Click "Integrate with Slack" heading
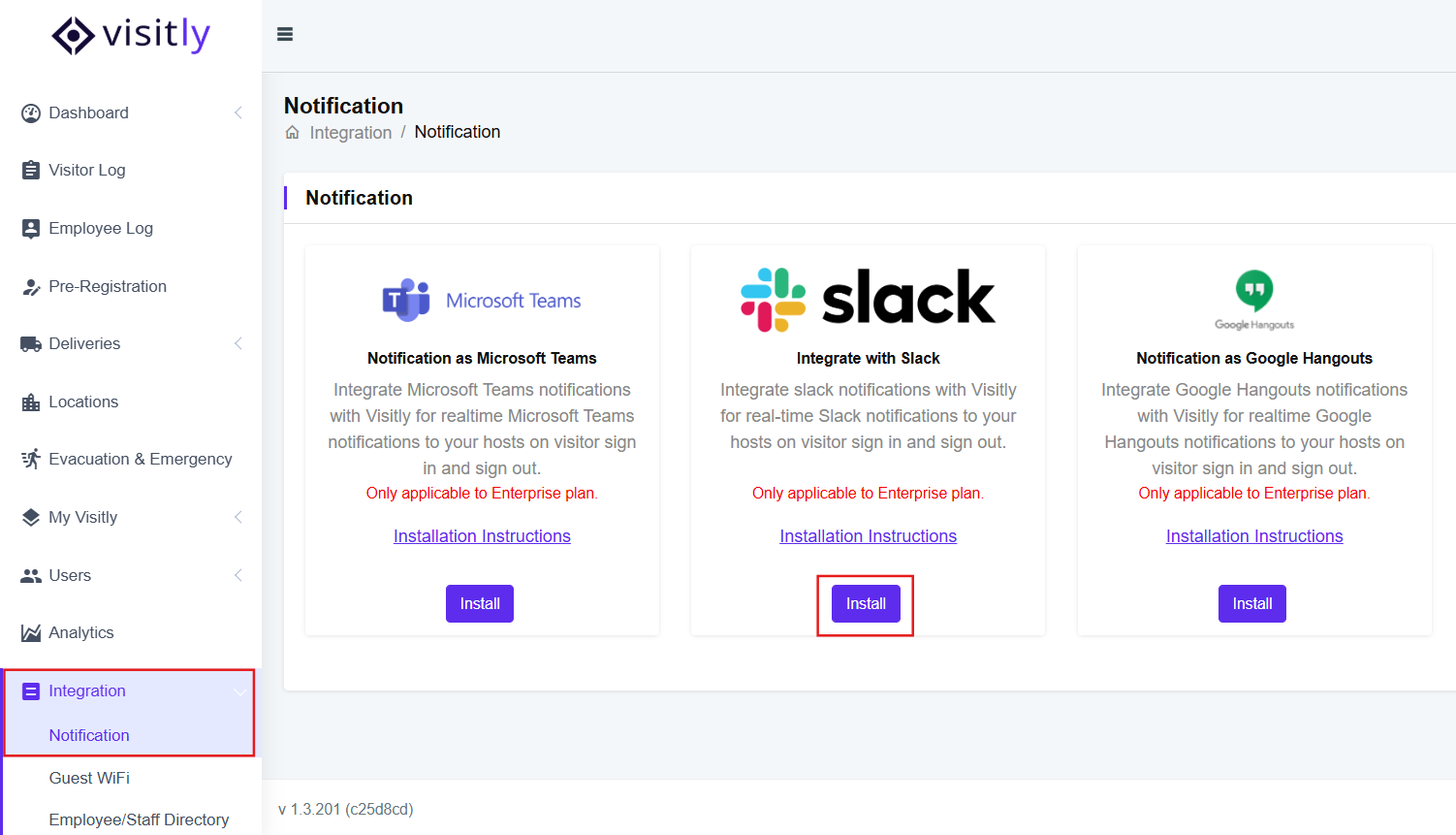This screenshot has height=835, width=1456. (868, 359)
